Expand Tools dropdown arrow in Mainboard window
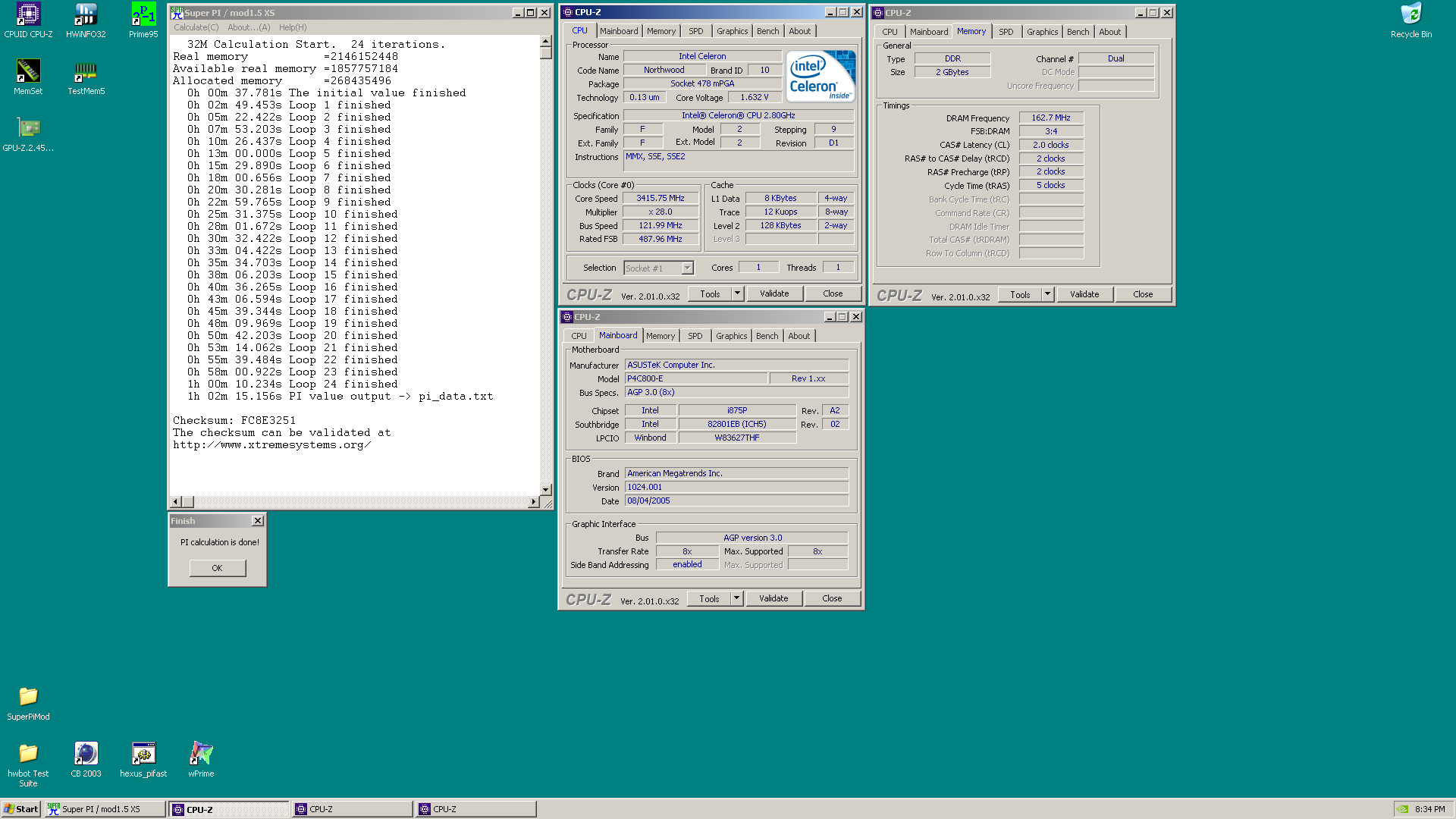 [x=736, y=598]
